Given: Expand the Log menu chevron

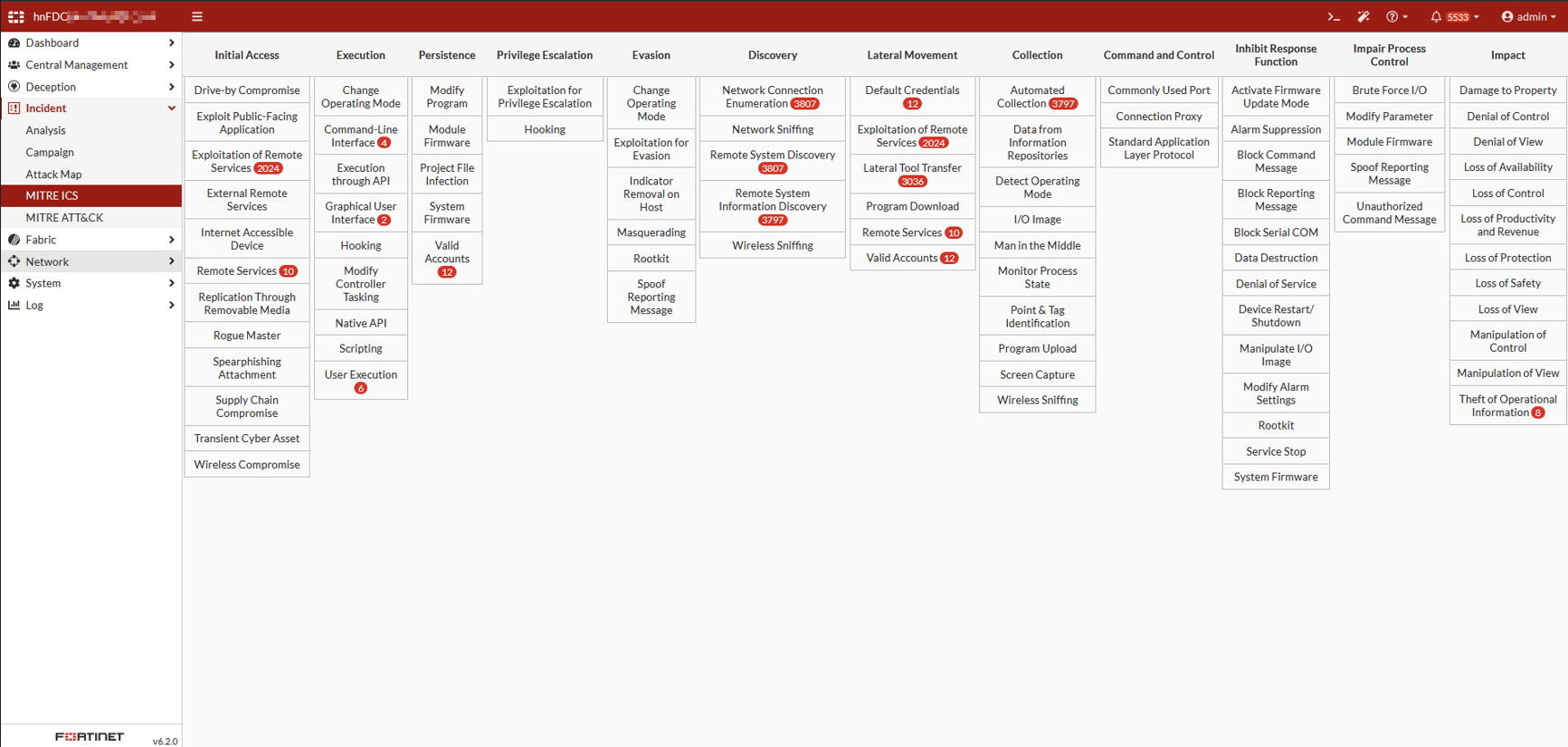Looking at the screenshot, I should tap(171, 305).
